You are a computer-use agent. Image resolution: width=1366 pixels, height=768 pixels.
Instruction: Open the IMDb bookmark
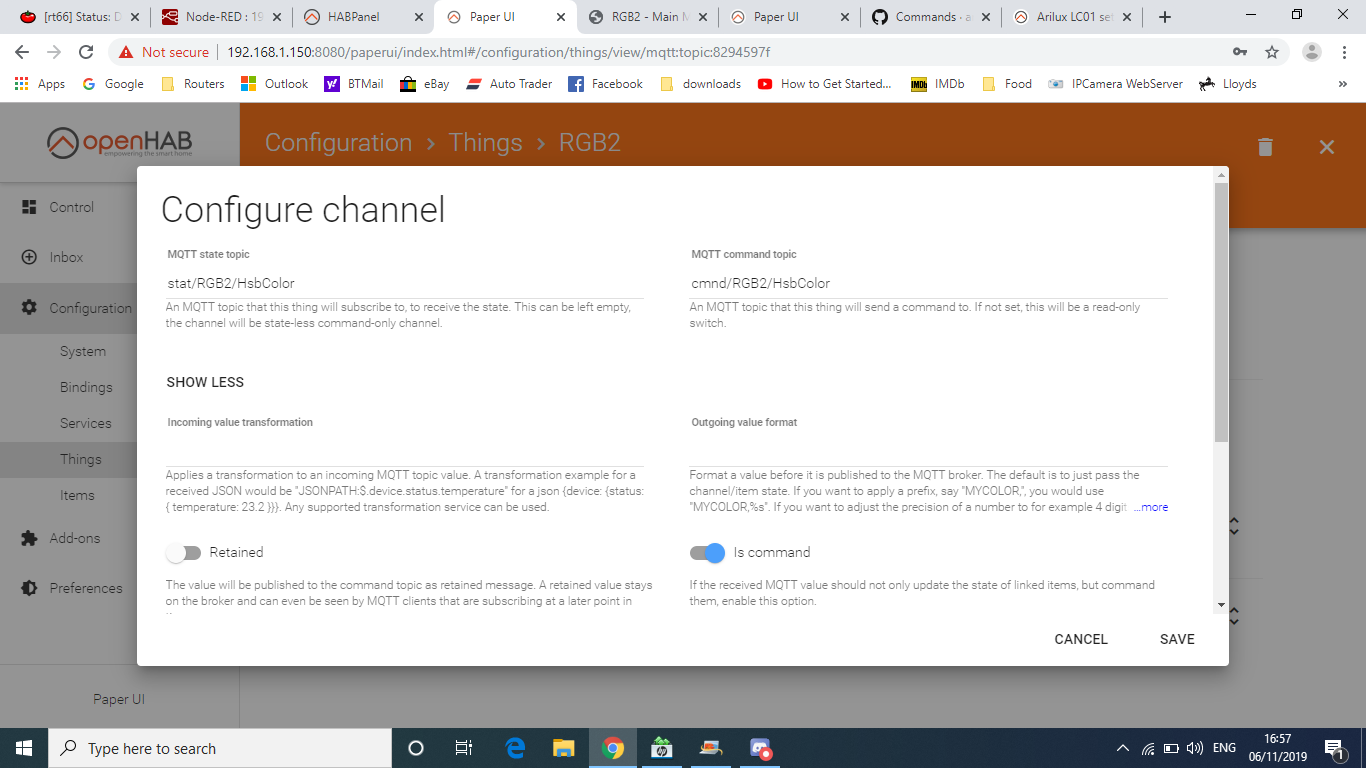click(x=938, y=84)
